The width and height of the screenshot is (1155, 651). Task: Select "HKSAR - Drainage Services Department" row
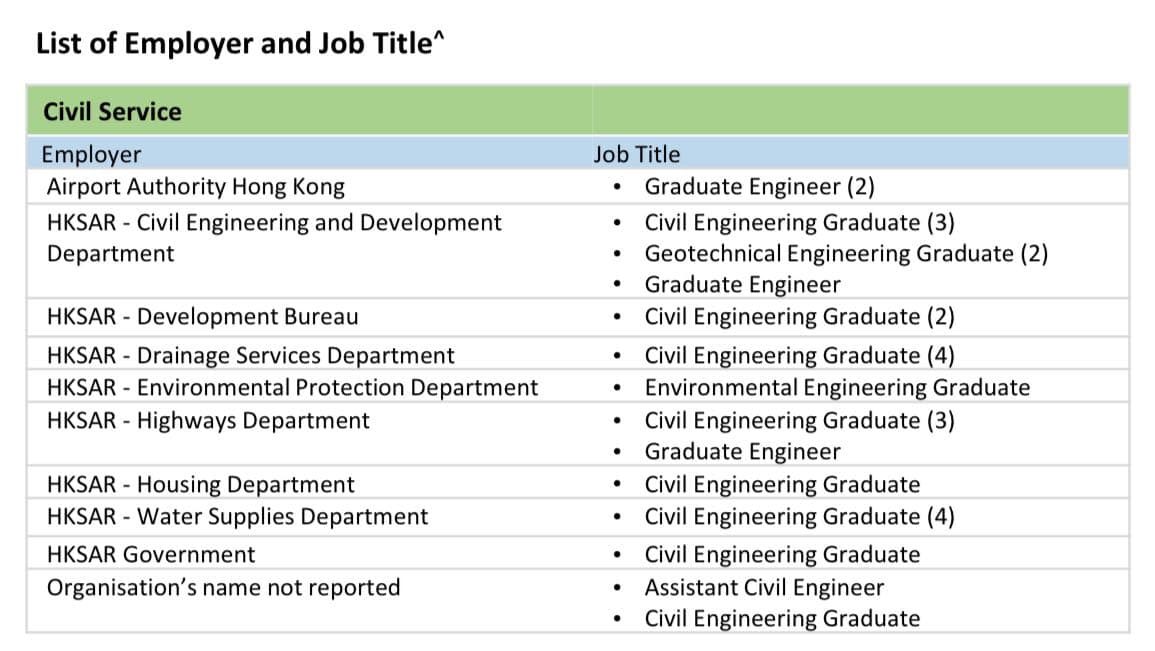[250, 356]
